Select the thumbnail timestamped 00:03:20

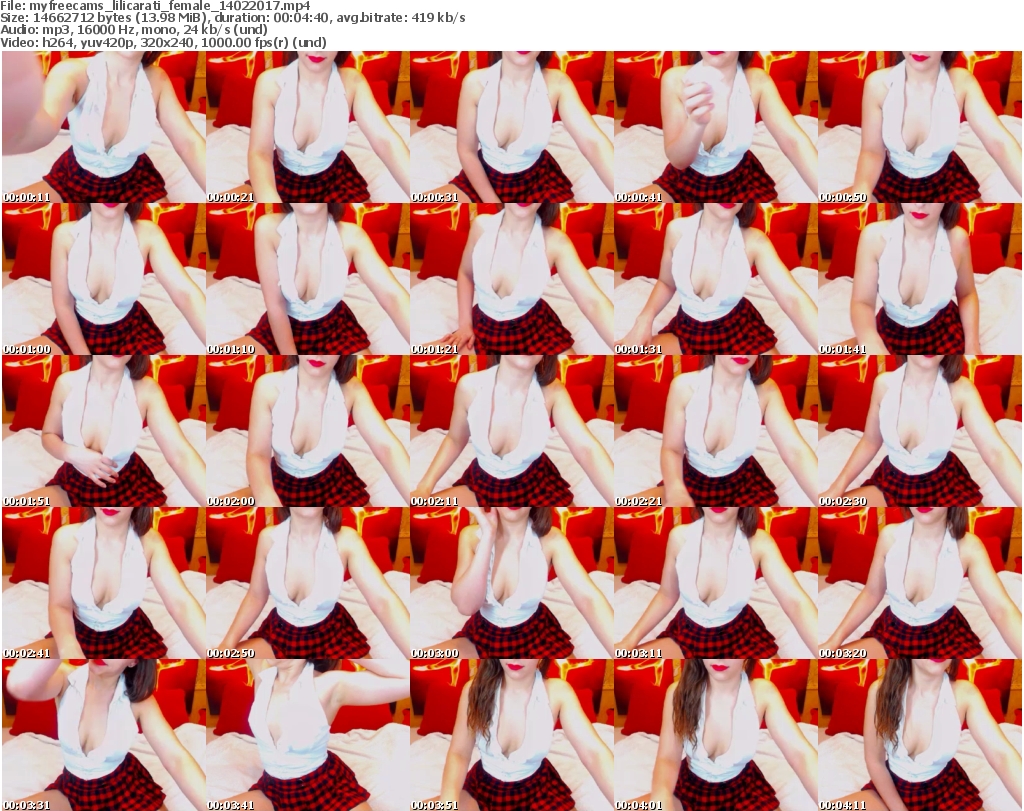(920, 583)
